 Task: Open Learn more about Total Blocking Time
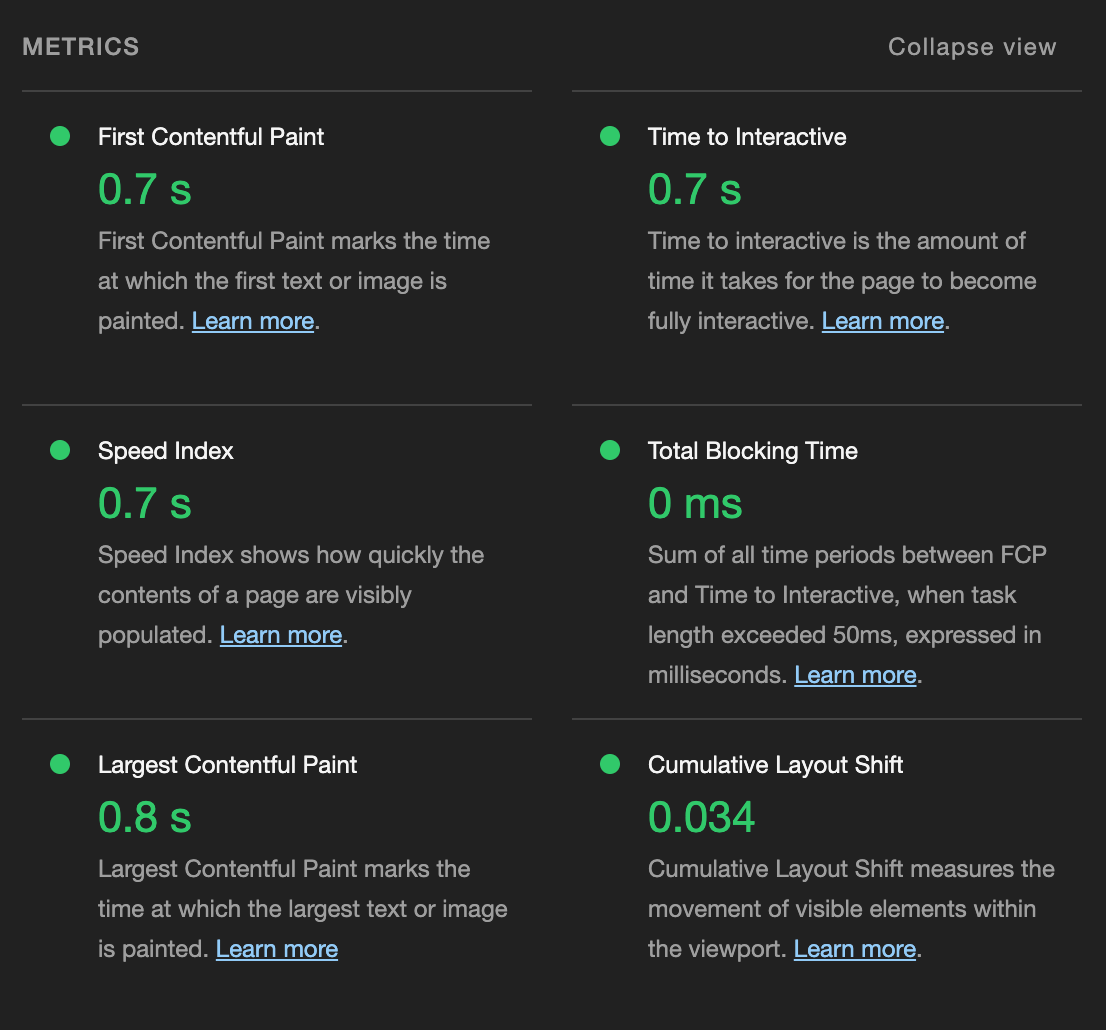point(855,674)
